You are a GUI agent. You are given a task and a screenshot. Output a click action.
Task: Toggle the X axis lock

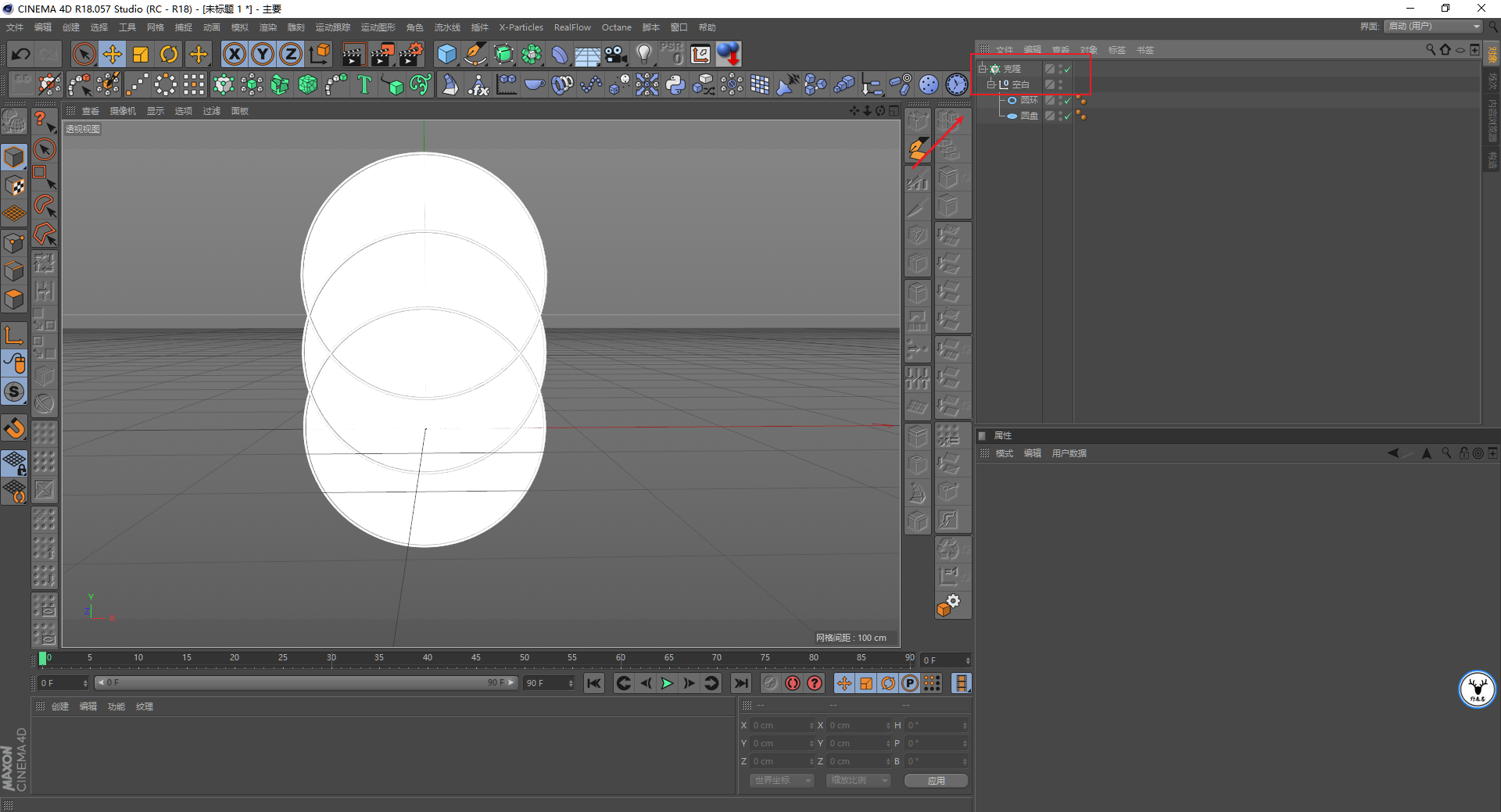coord(235,54)
